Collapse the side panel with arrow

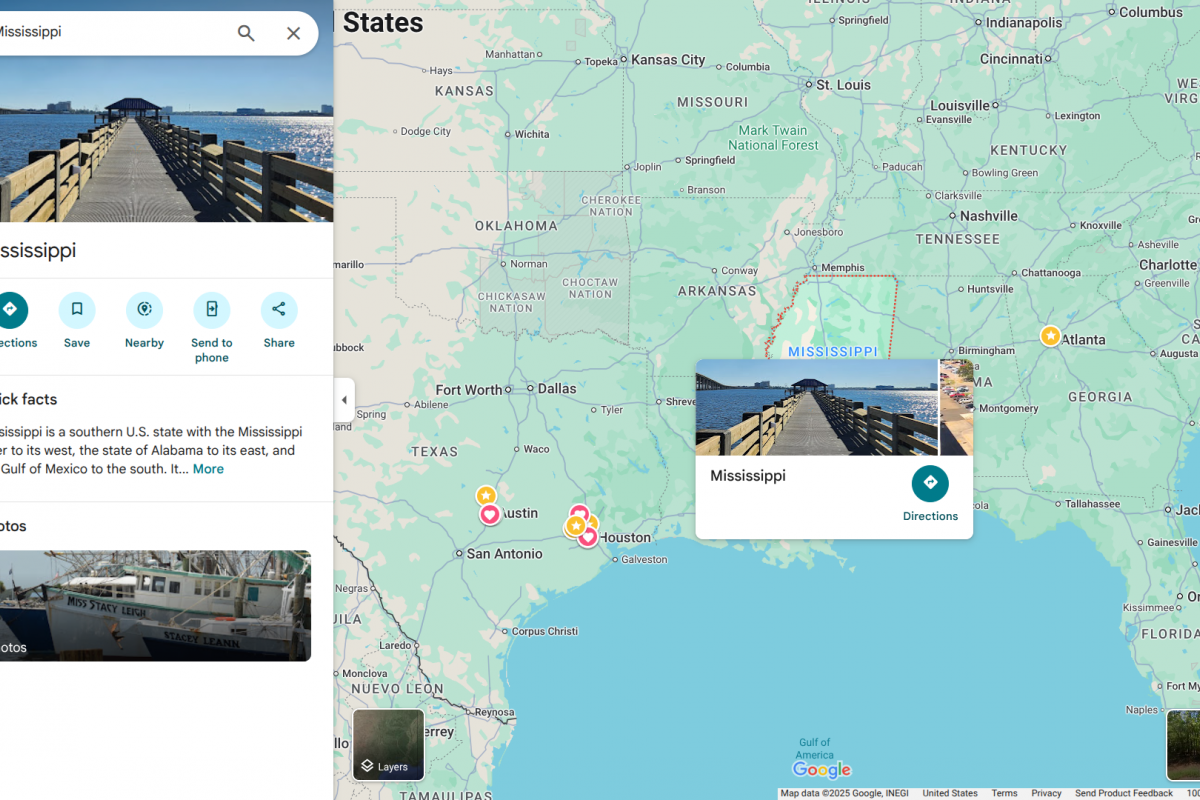pyautogui.click(x=344, y=400)
